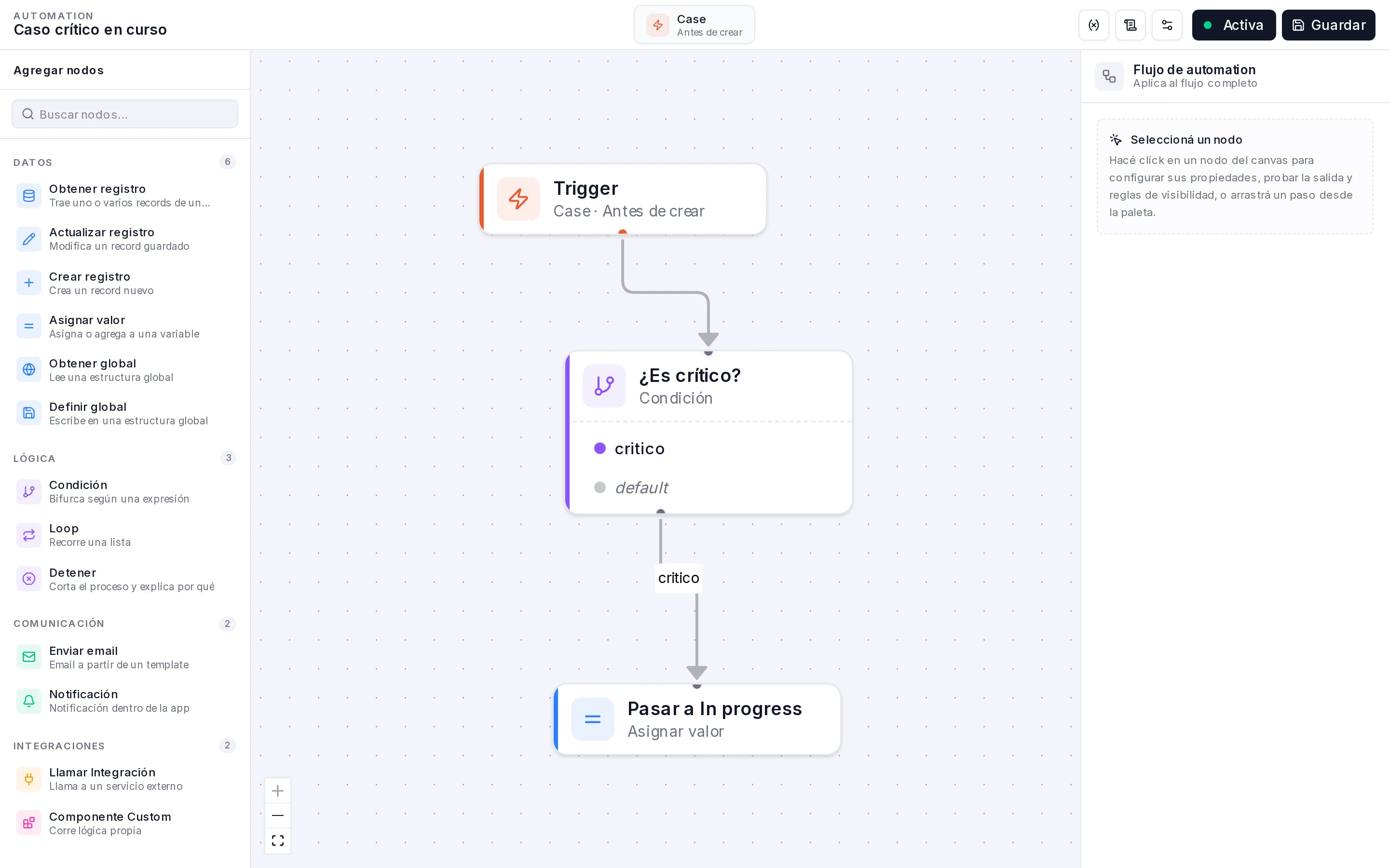
Task: Select the Obtener global globe icon
Action: [x=29, y=370]
